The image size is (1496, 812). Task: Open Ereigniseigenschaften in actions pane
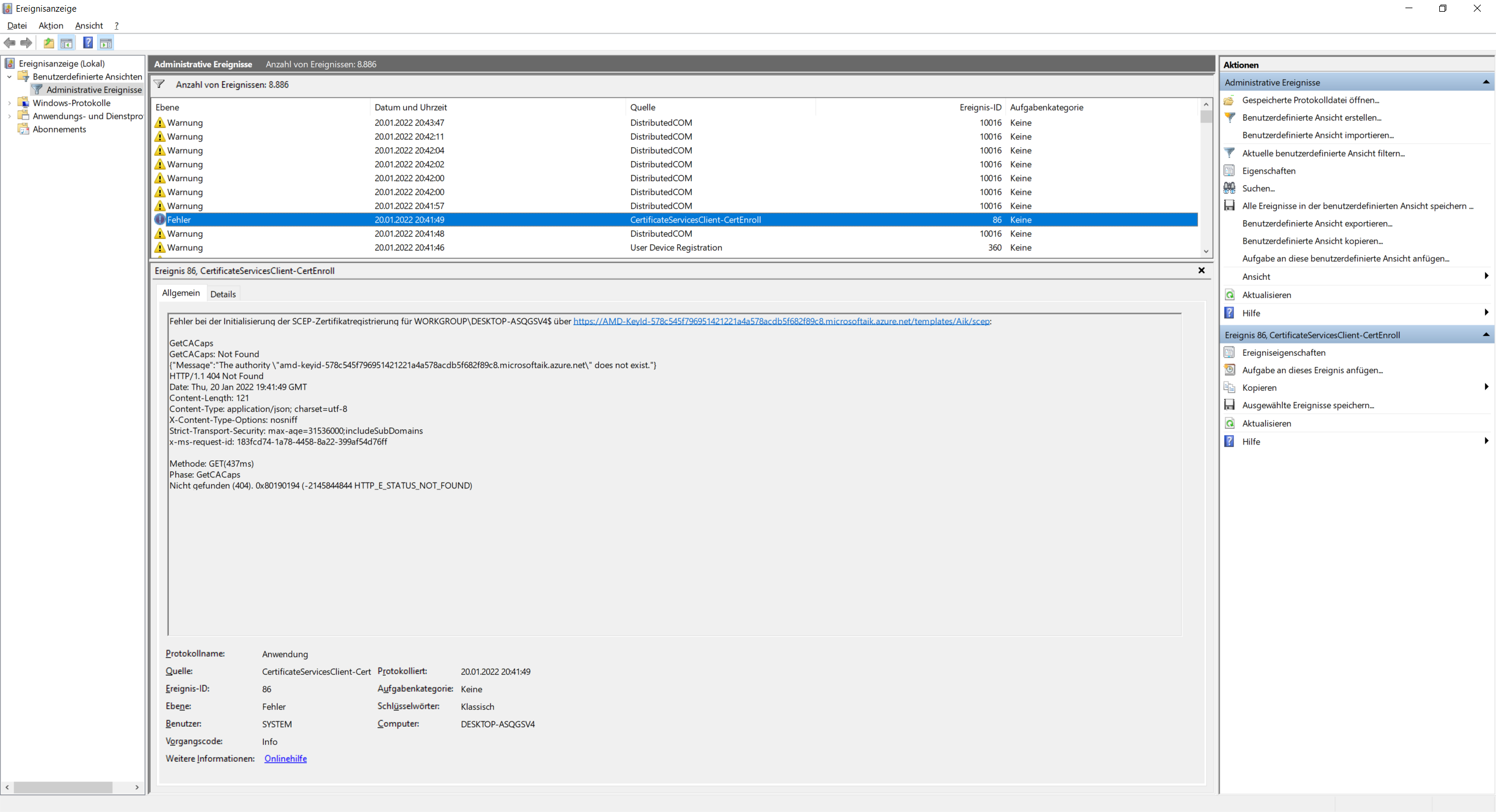point(1283,352)
